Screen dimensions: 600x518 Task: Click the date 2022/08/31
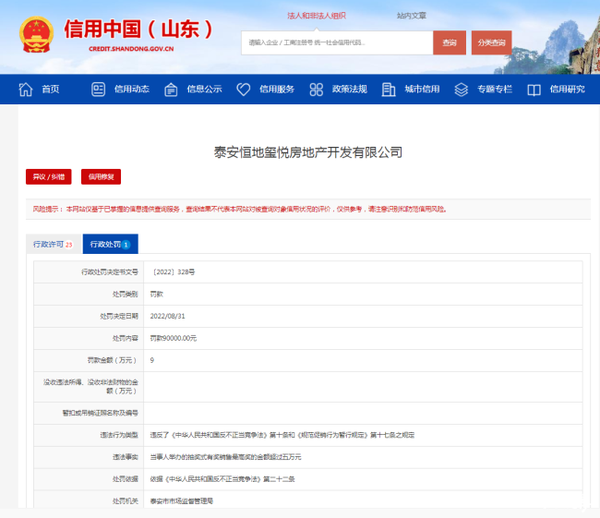point(168,316)
